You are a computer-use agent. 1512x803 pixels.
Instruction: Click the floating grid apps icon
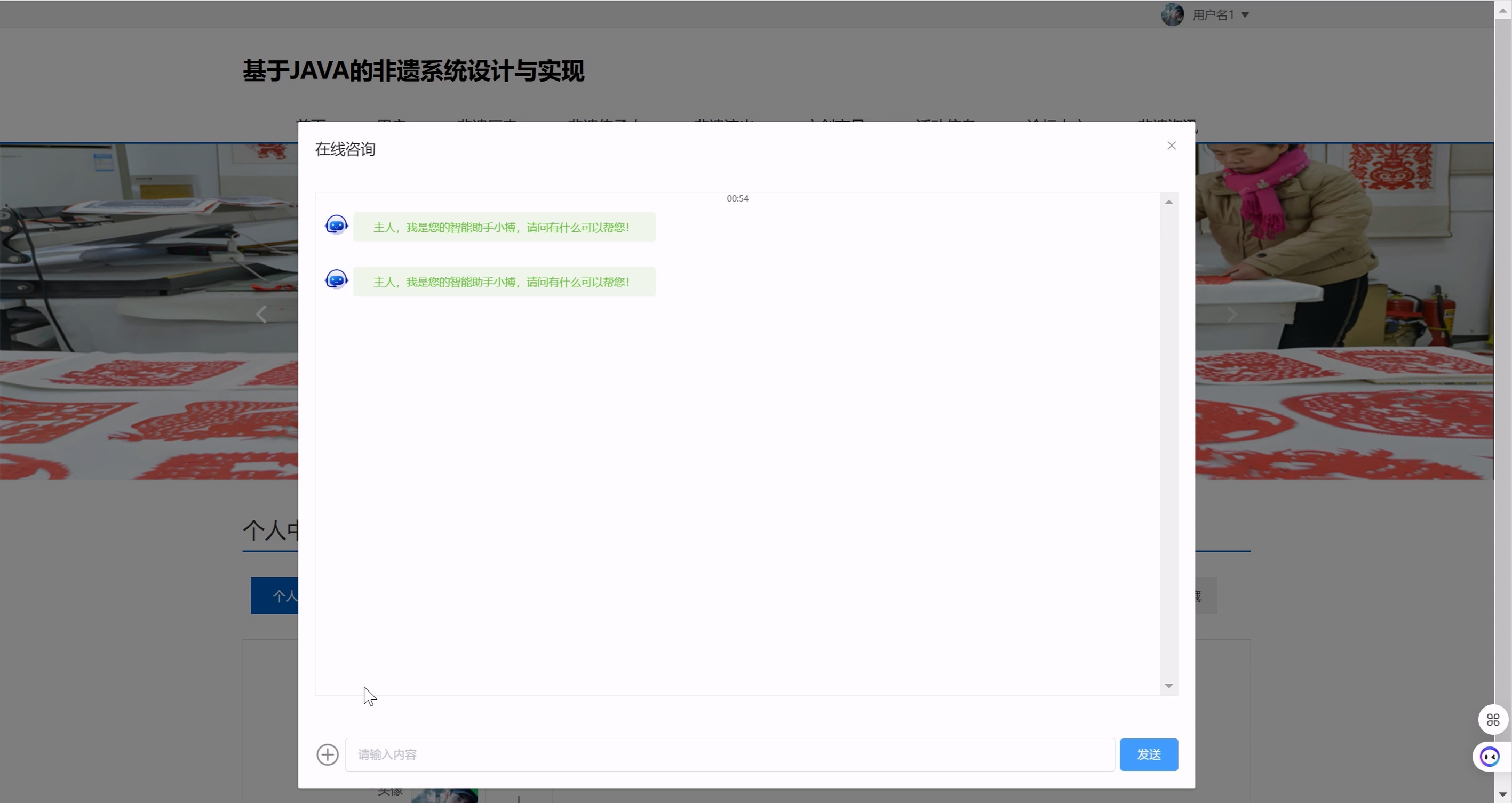(1493, 720)
